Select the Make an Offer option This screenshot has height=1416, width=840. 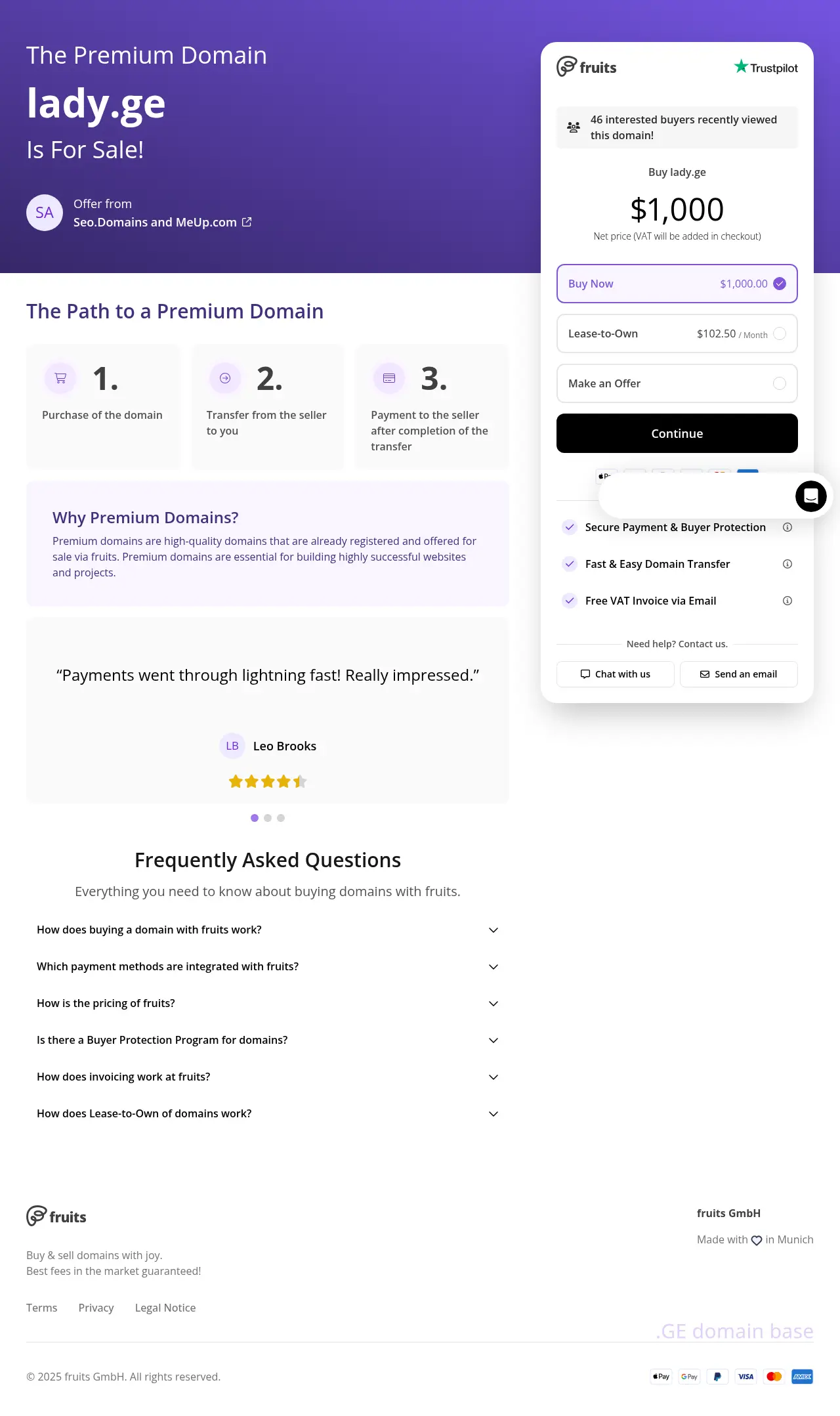click(677, 383)
